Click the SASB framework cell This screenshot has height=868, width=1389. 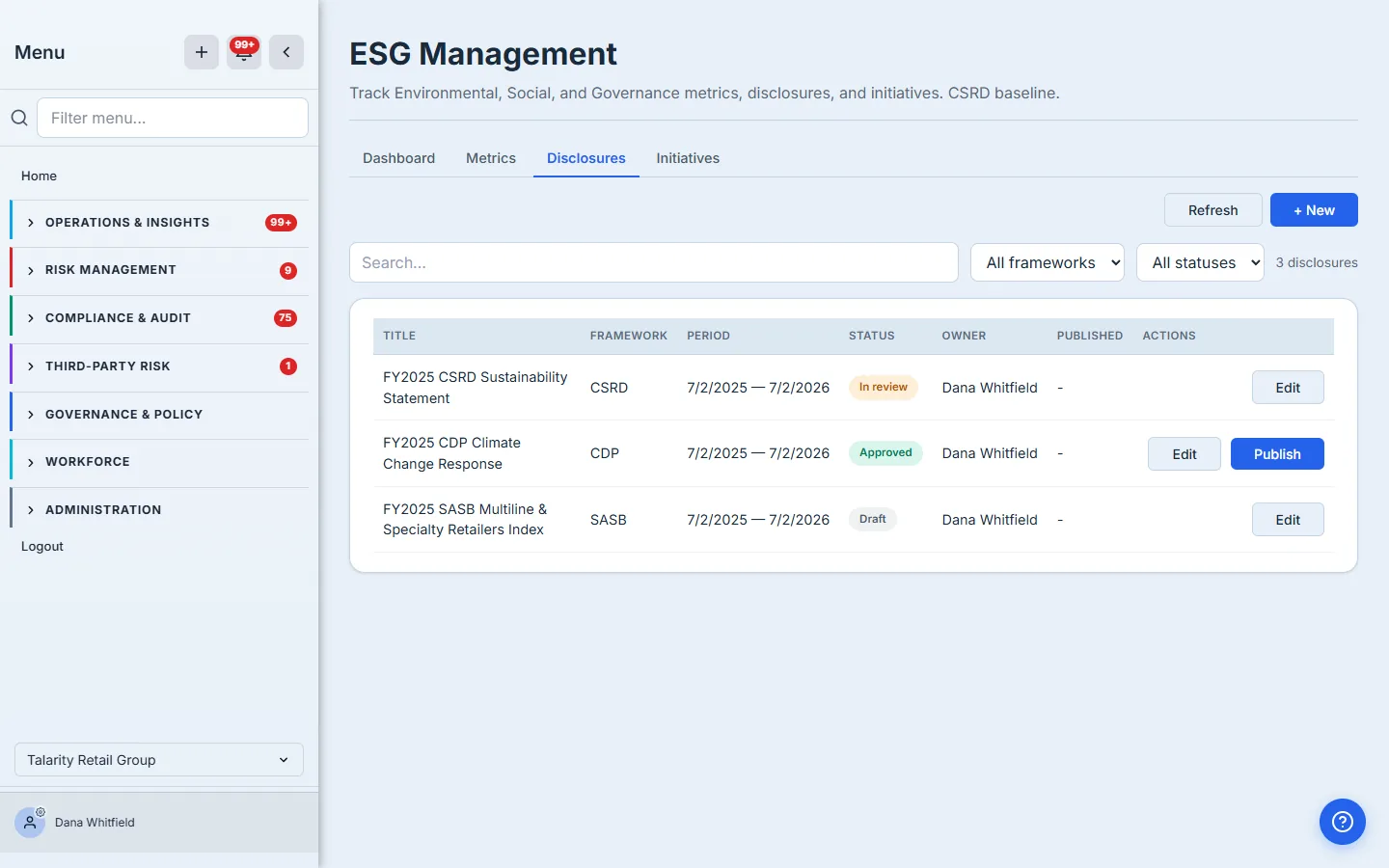609,520
